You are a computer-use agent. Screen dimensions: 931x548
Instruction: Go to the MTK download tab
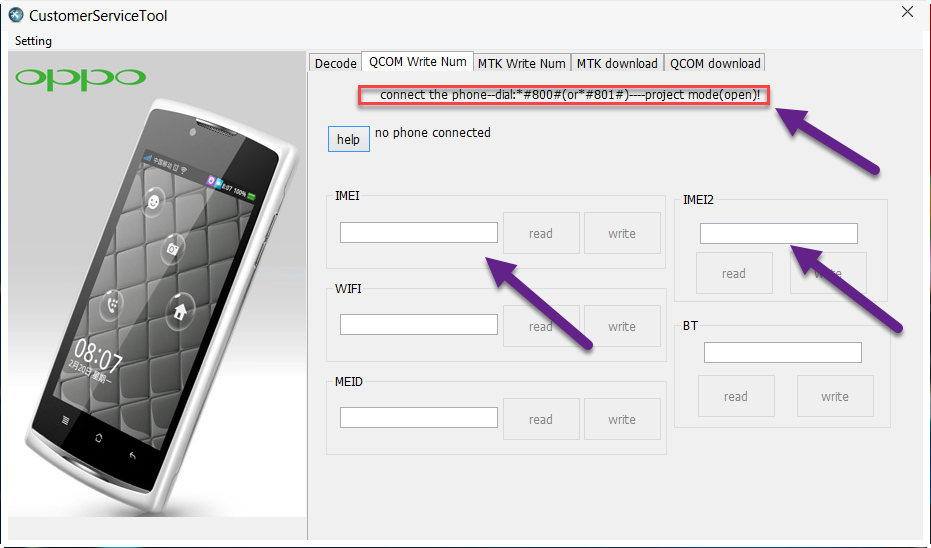pos(617,64)
